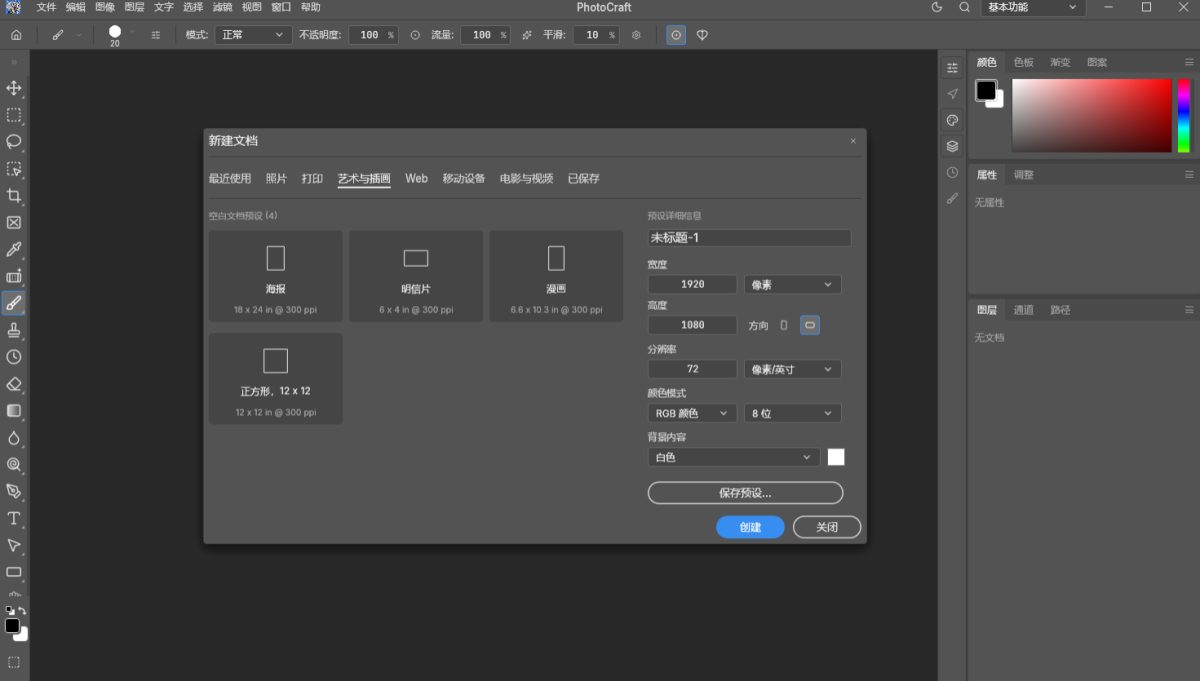Select the Path Selection arrow tool
This screenshot has width=1200, height=681.
(x=14, y=545)
